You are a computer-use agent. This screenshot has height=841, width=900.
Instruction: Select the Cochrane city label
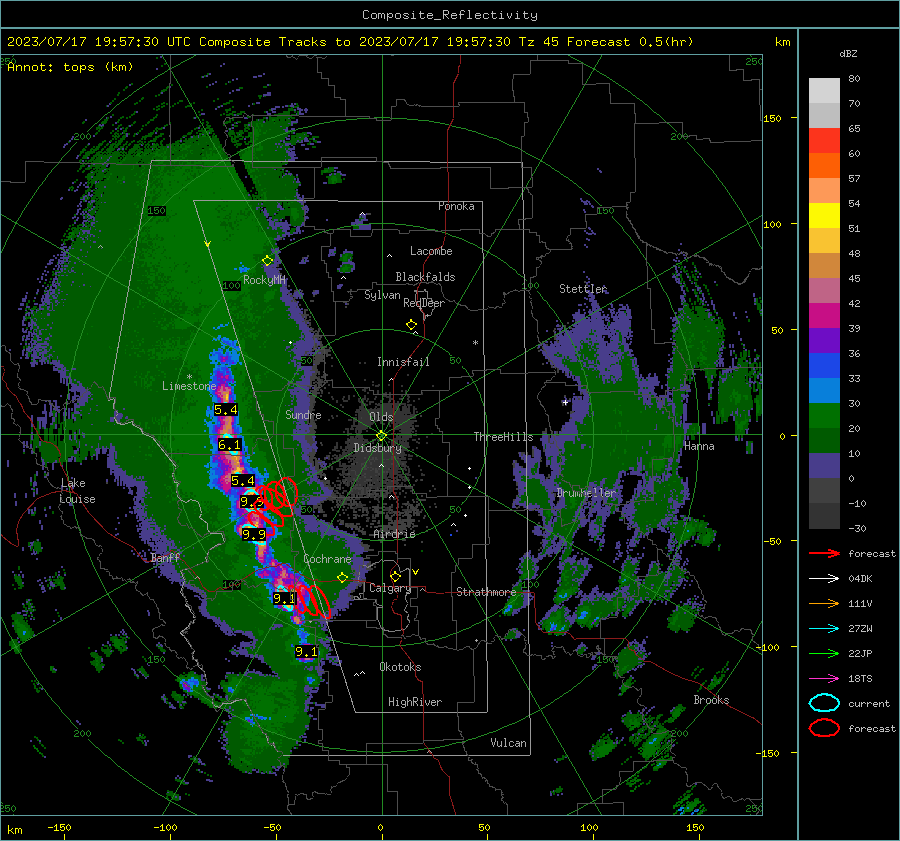point(327,559)
